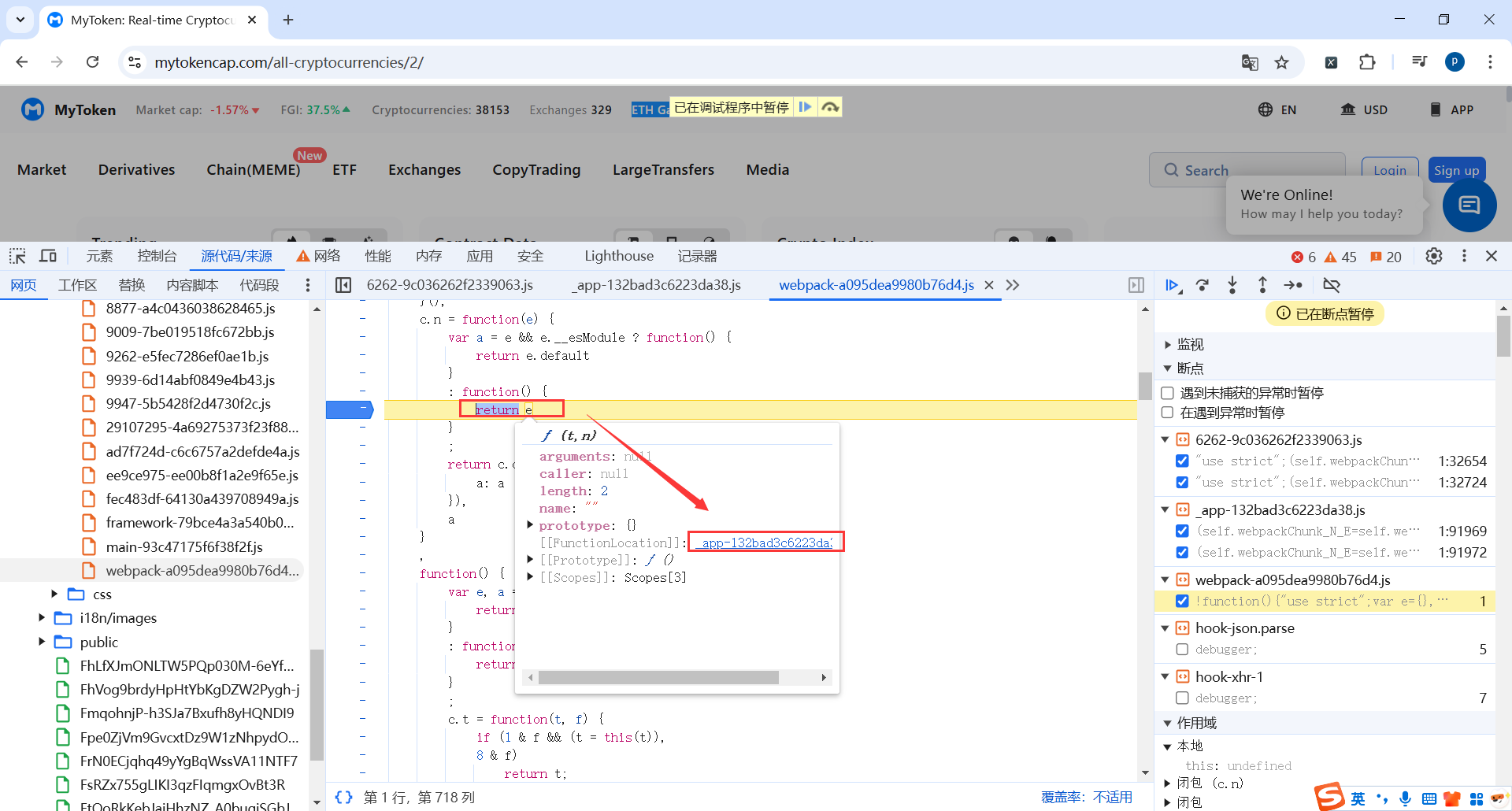The height and width of the screenshot is (811, 1512).
Task: Expand the public folder
Action: coord(41,643)
